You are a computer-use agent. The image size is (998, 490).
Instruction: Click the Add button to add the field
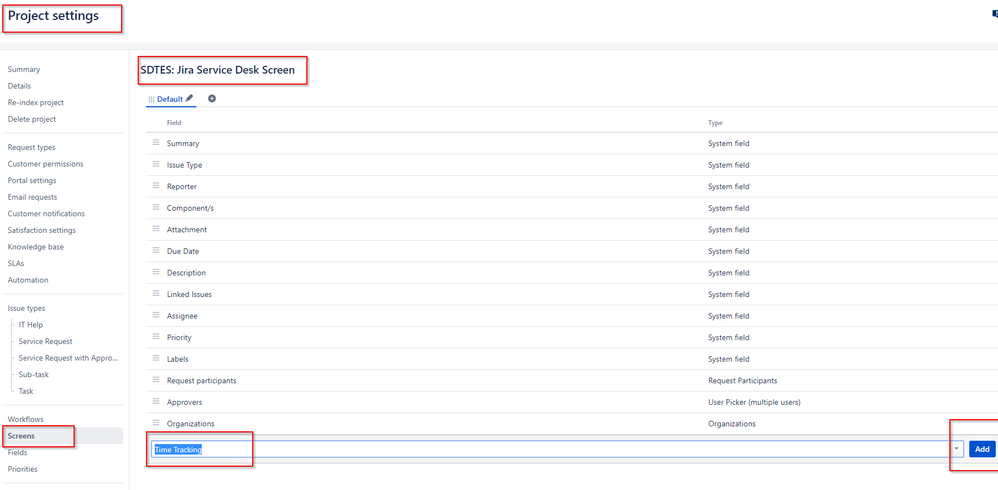click(982, 449)
